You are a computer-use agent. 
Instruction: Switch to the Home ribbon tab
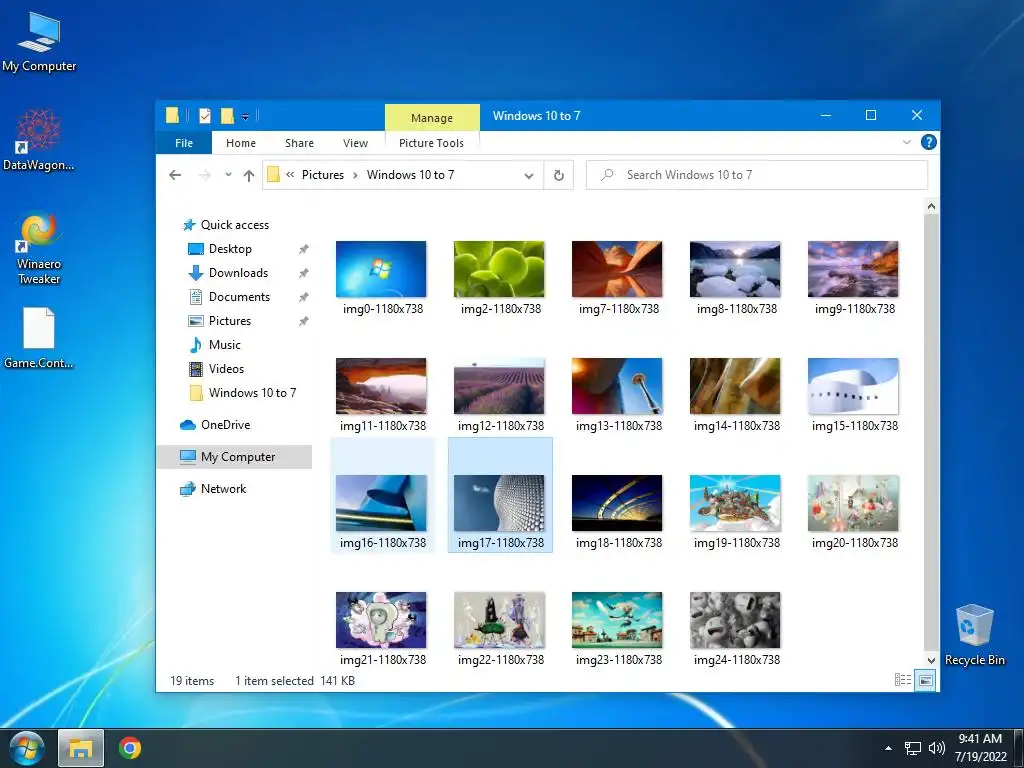coord(241,143)
